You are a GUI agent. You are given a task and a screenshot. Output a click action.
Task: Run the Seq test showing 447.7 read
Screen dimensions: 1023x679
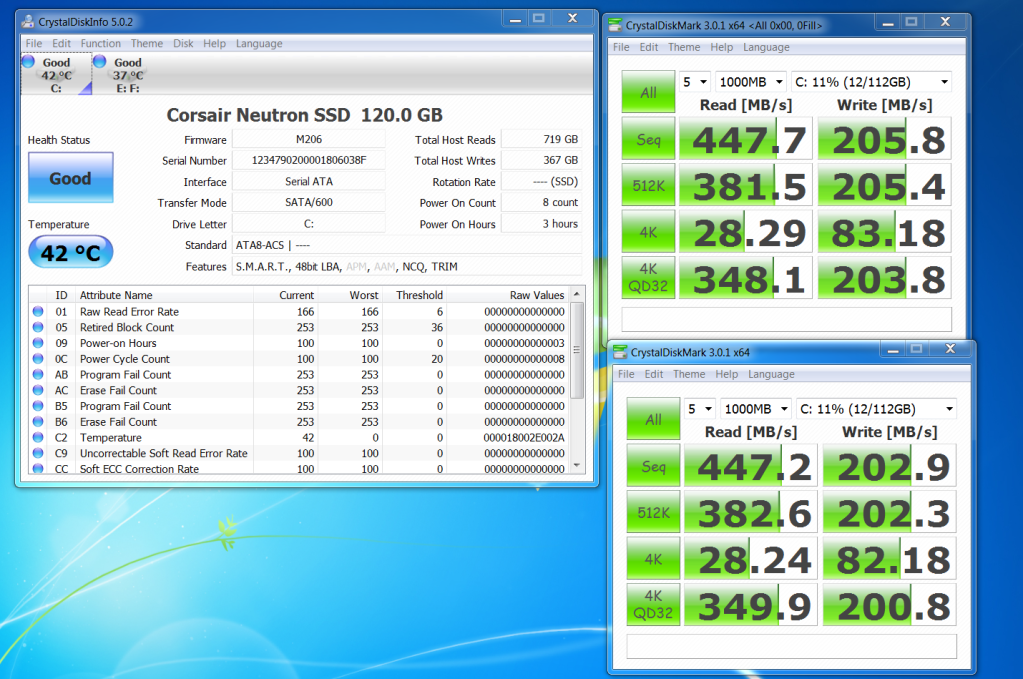click(648, 139)
